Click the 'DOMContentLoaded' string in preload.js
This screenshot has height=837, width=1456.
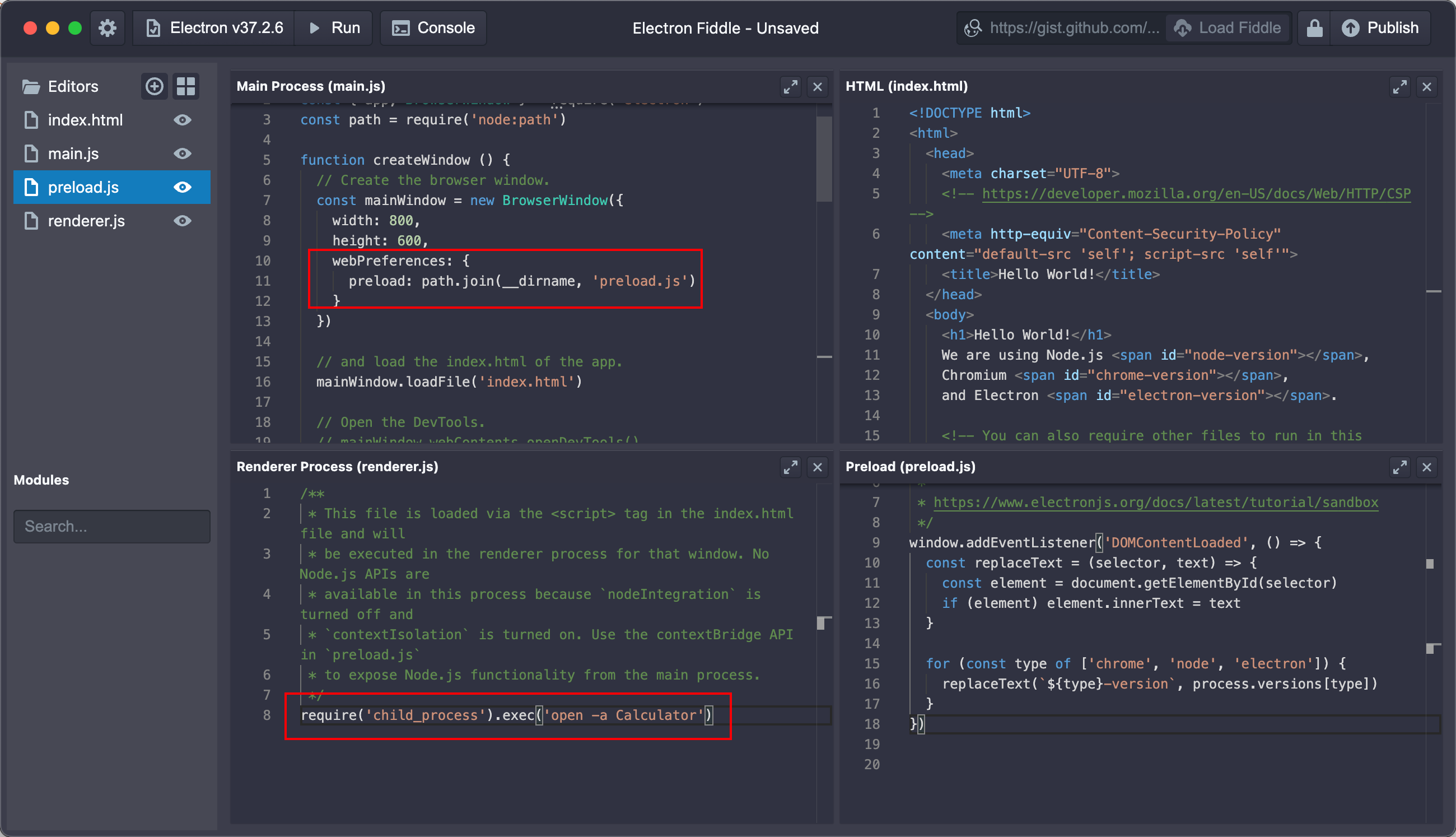(1175, 543)
